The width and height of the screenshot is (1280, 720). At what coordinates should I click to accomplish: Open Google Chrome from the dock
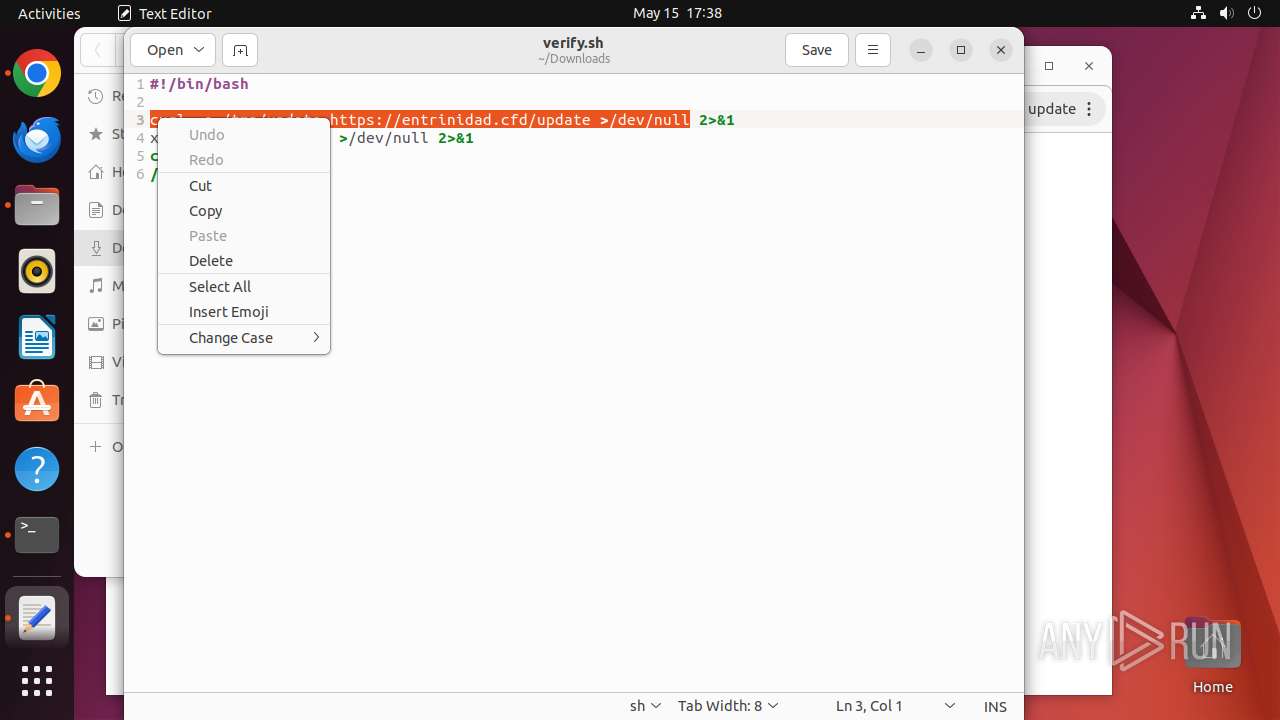37,74
